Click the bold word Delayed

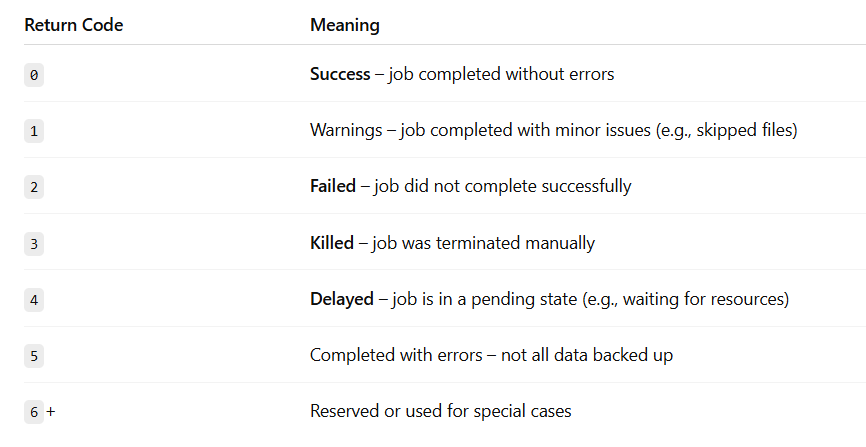341,299
